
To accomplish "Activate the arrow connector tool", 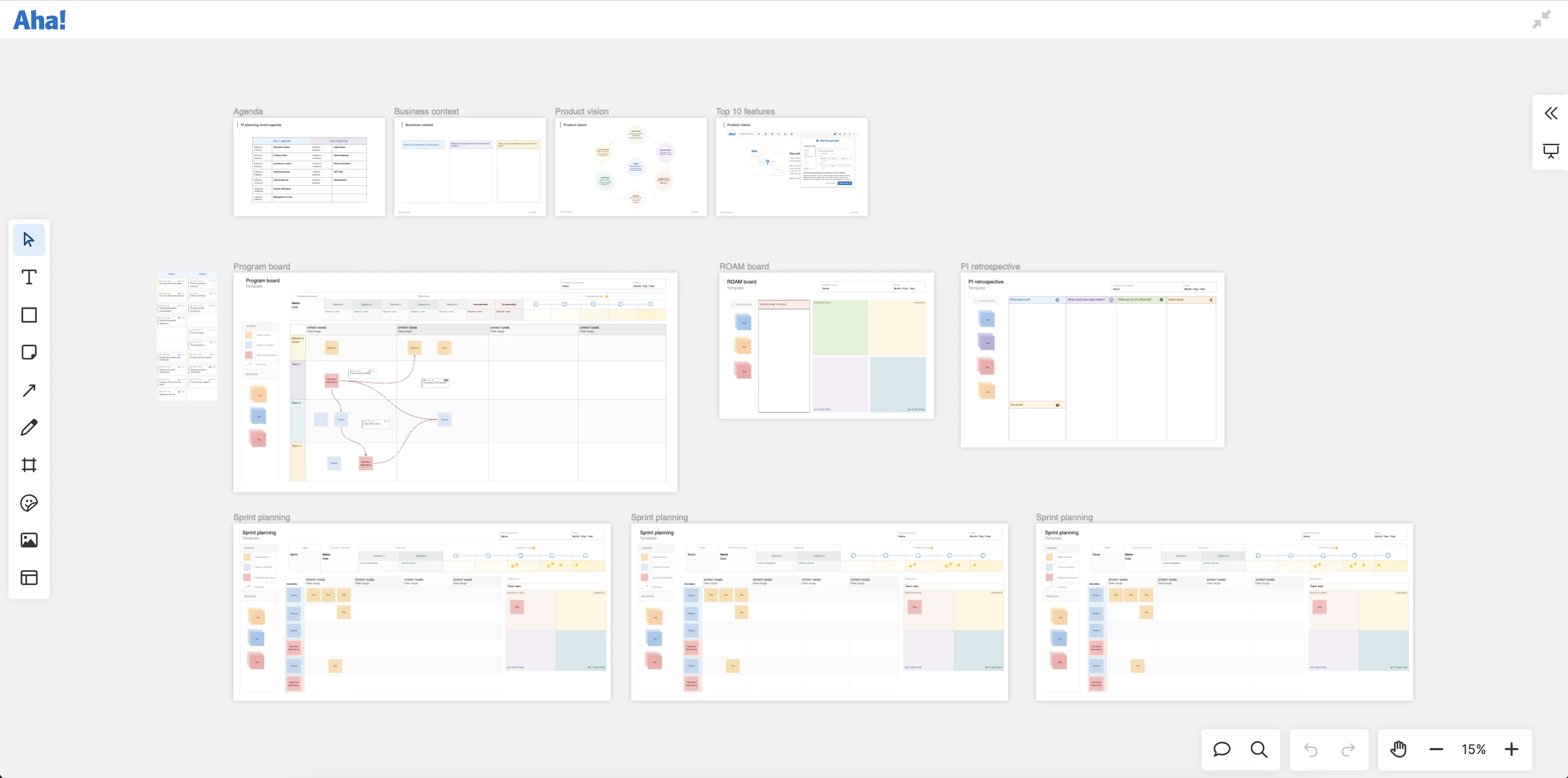I will tap(29, 390).
